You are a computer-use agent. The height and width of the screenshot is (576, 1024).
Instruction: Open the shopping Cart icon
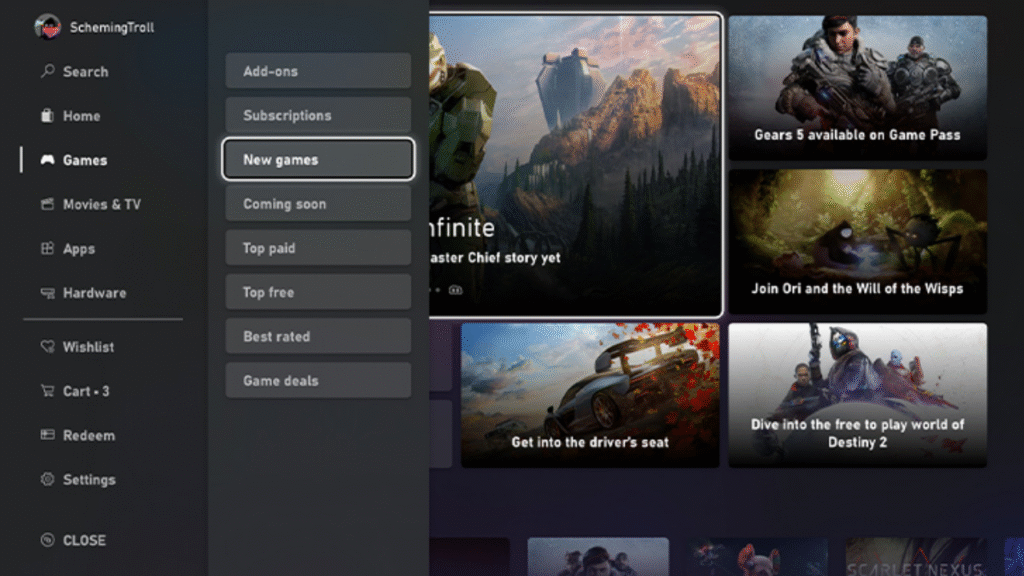coord(47,391)
